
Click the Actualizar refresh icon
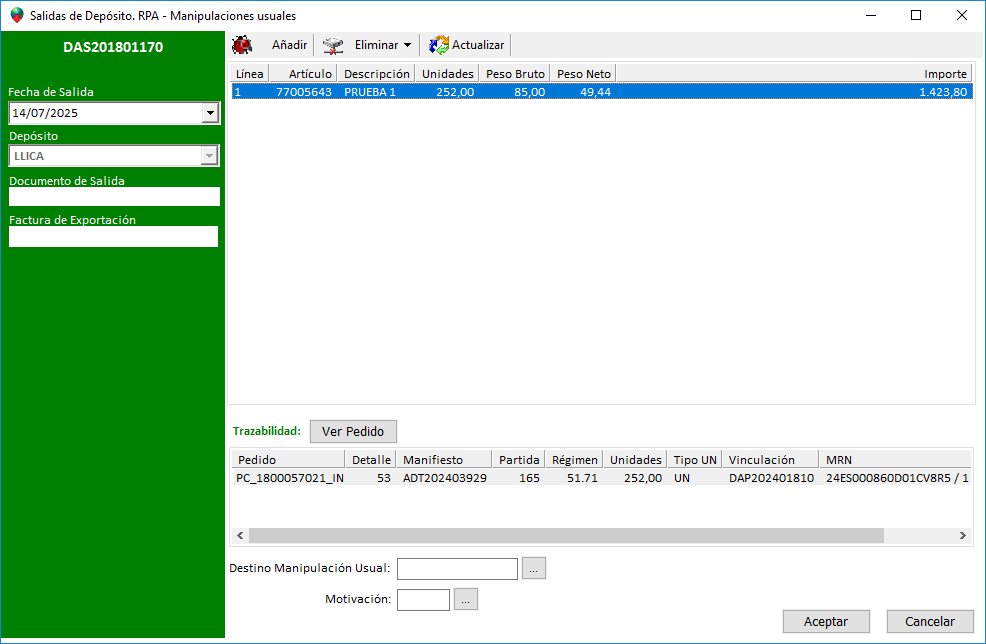[439, 45]
